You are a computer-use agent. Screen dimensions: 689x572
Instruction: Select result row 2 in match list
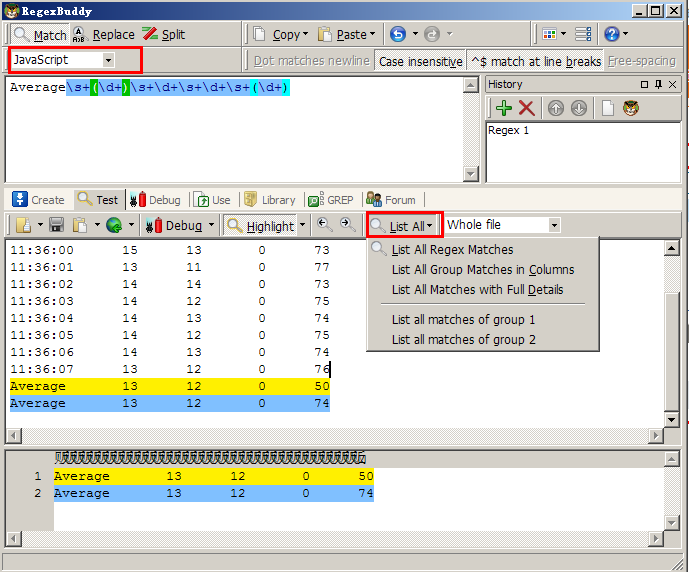tap(214, 493)
